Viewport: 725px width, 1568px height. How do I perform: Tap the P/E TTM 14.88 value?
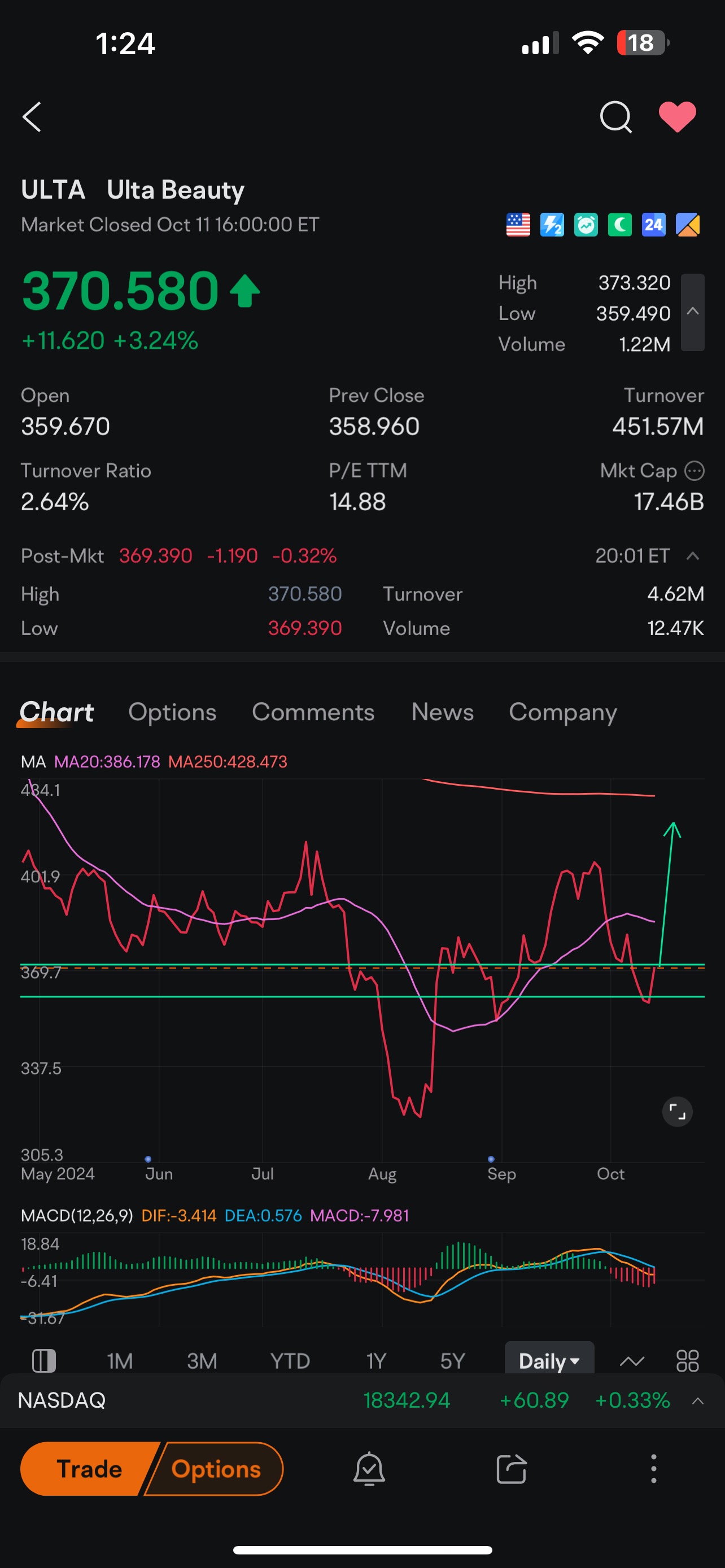(357, 502)
